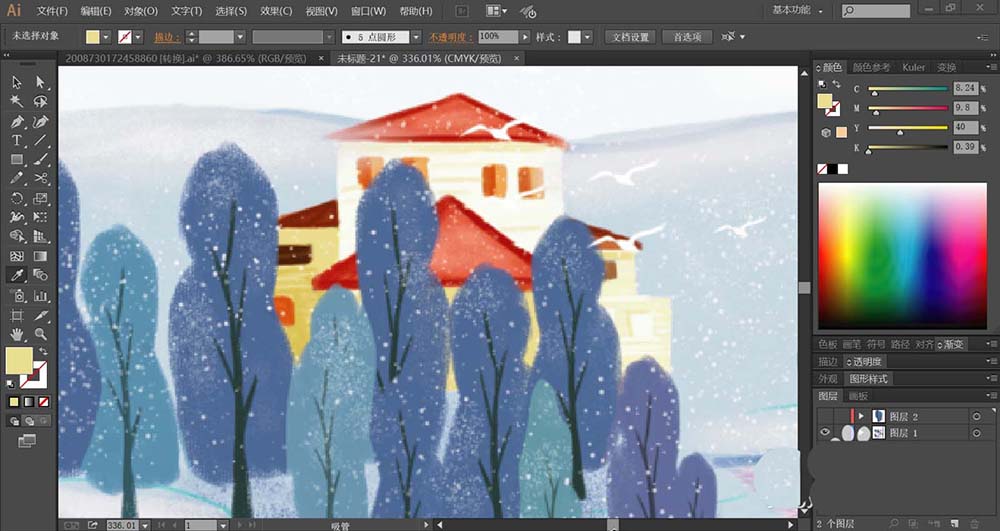Click the C cyan slider in color panel
Viewport: 1000px width, 531px height.
[908, 89]
